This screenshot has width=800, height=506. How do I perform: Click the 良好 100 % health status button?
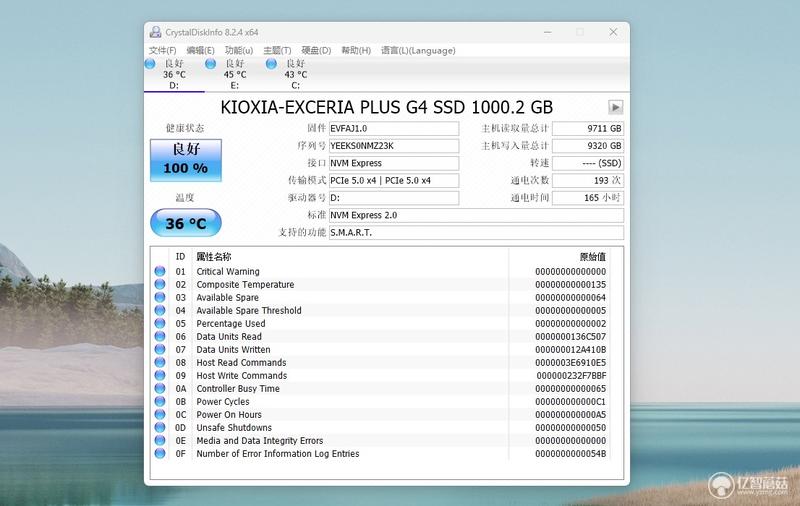pos(186,160)
